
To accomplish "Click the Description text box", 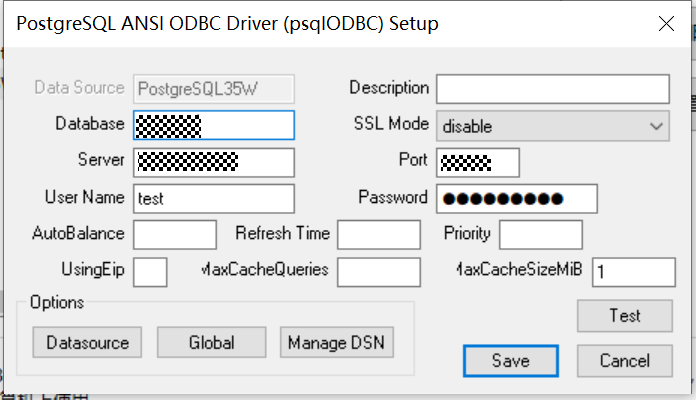I will (x=553, y=89).
